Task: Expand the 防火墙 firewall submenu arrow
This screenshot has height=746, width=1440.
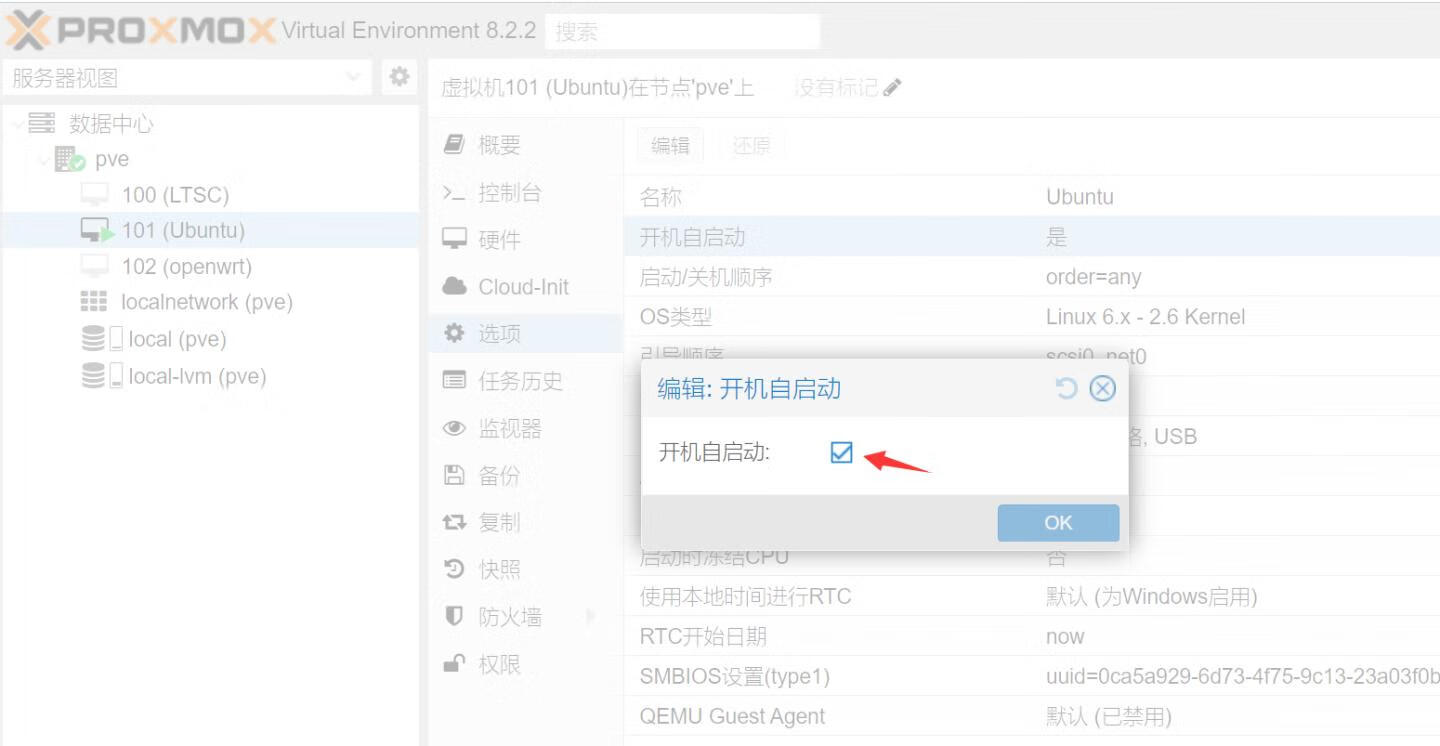Action: (x=590, y=617)
